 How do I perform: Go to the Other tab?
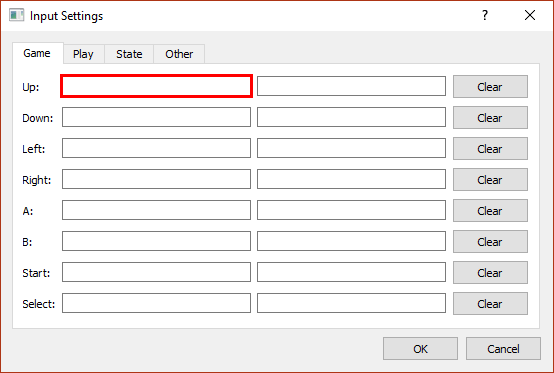(179, 54)
